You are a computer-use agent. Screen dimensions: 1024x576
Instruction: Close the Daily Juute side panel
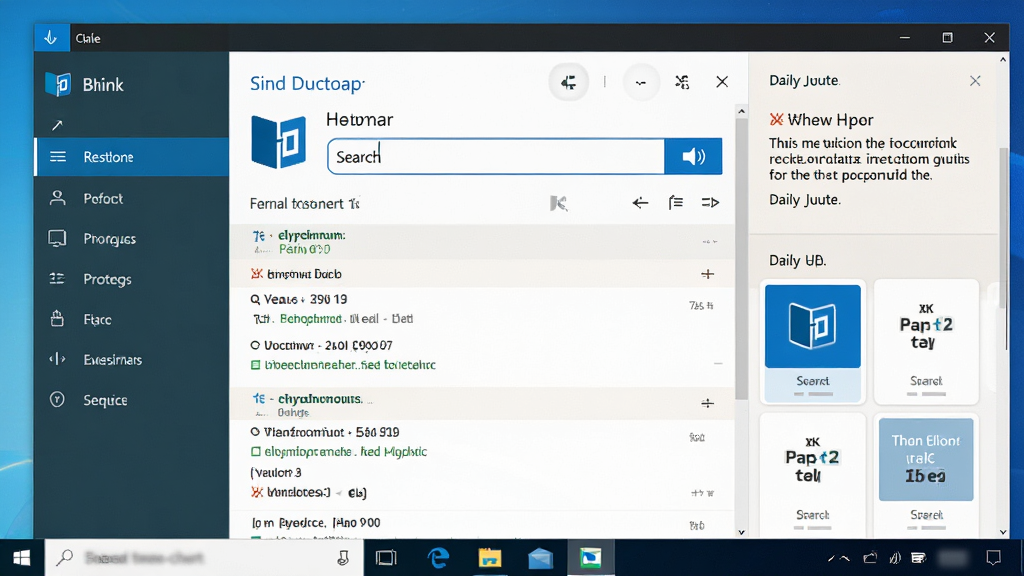pyautogui.click(x=975, y=81)
